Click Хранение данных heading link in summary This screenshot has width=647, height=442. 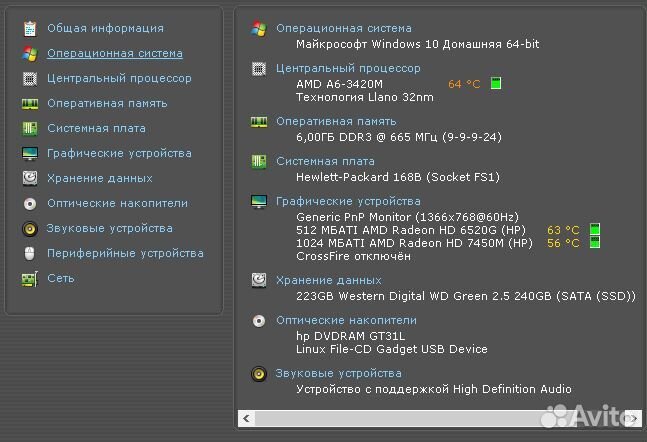[x=329, y=280]
